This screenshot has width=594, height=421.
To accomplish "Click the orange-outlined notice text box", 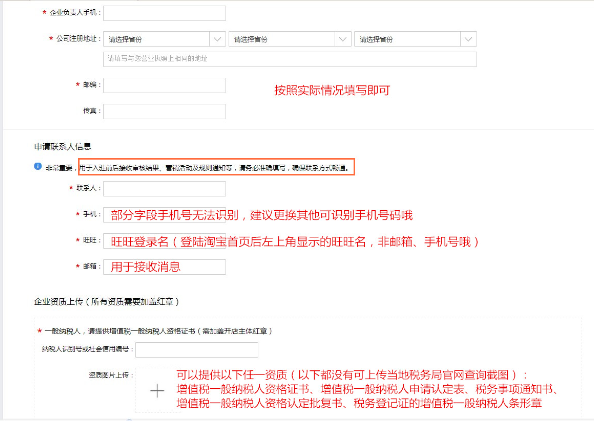I will tap(216, 167).
